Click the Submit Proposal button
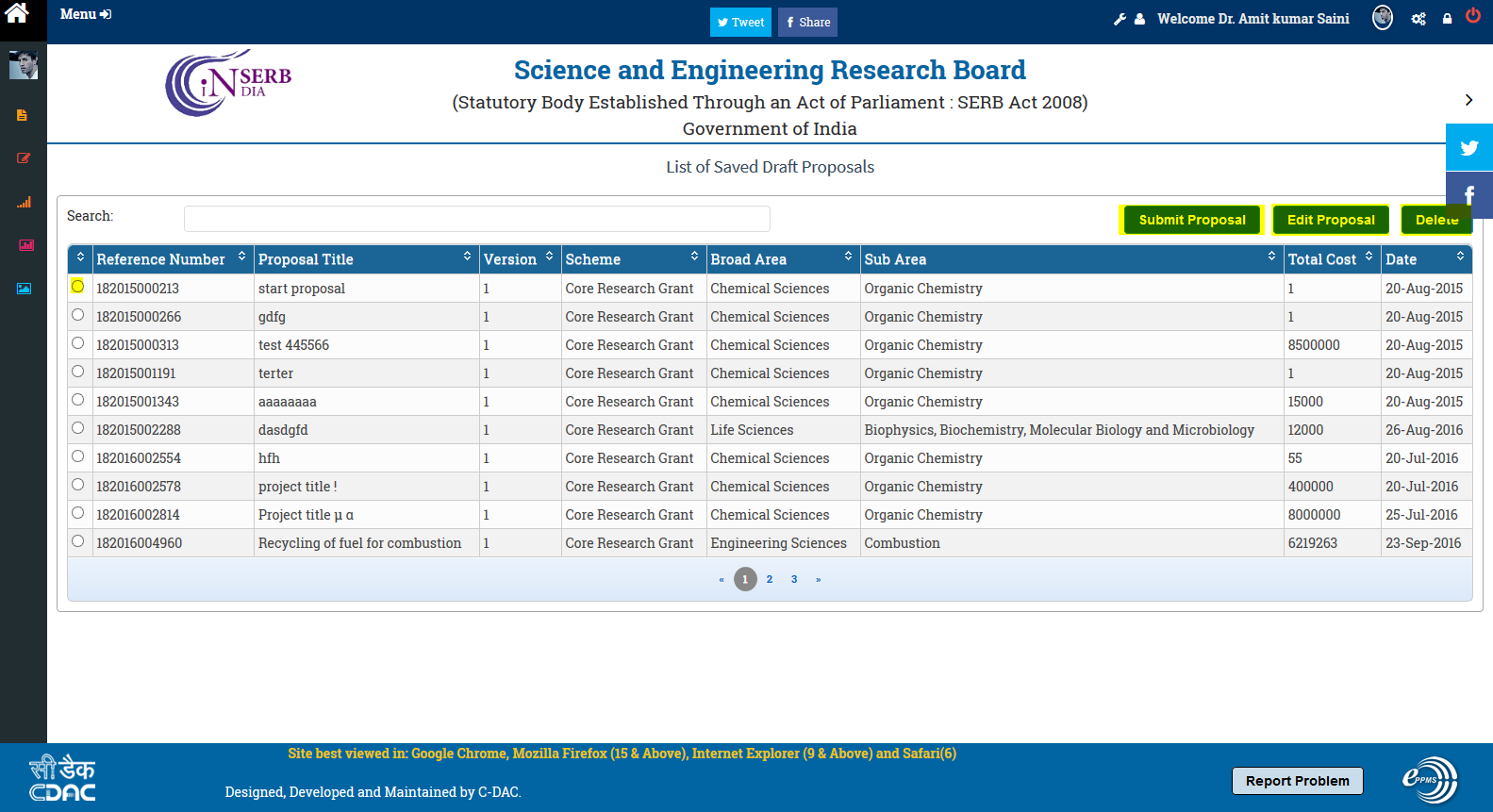The image size is (1493, 812). click(x=1191, y=220)
